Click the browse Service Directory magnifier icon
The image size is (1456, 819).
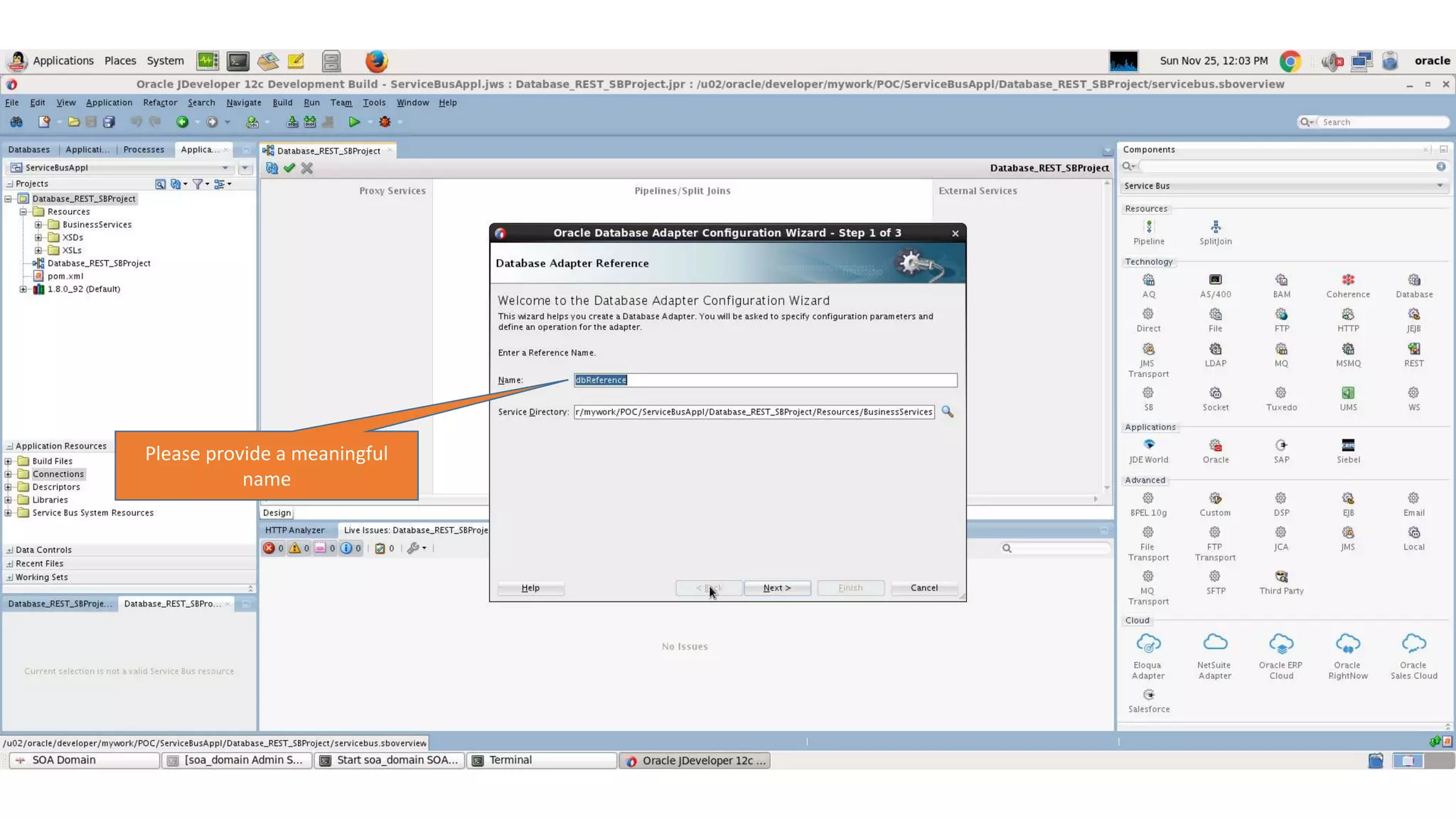point(947,412)
